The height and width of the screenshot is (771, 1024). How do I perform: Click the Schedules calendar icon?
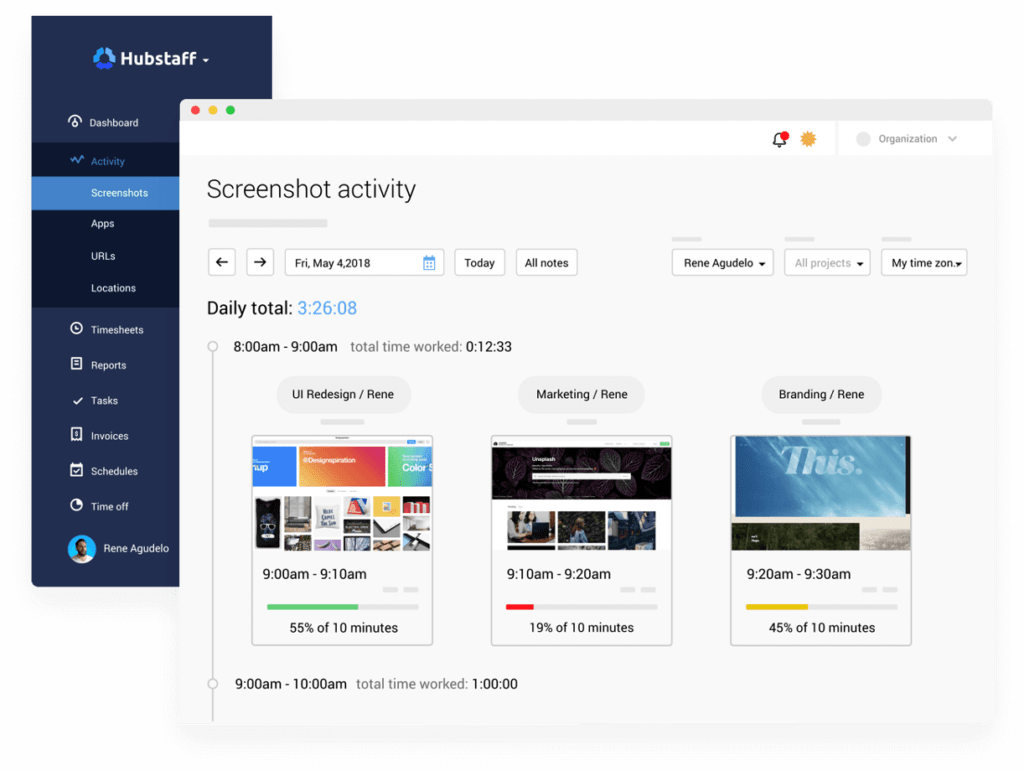(76, 469)
